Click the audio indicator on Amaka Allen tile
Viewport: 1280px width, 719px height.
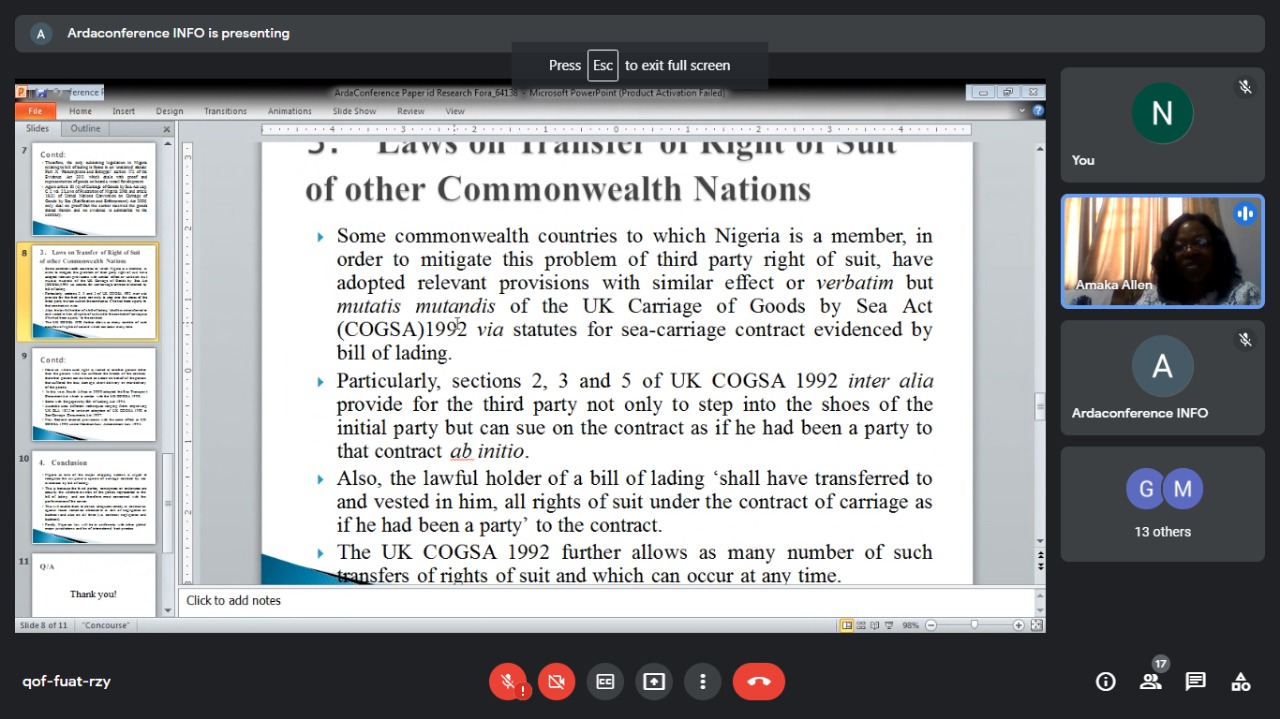click(1245, 213)
